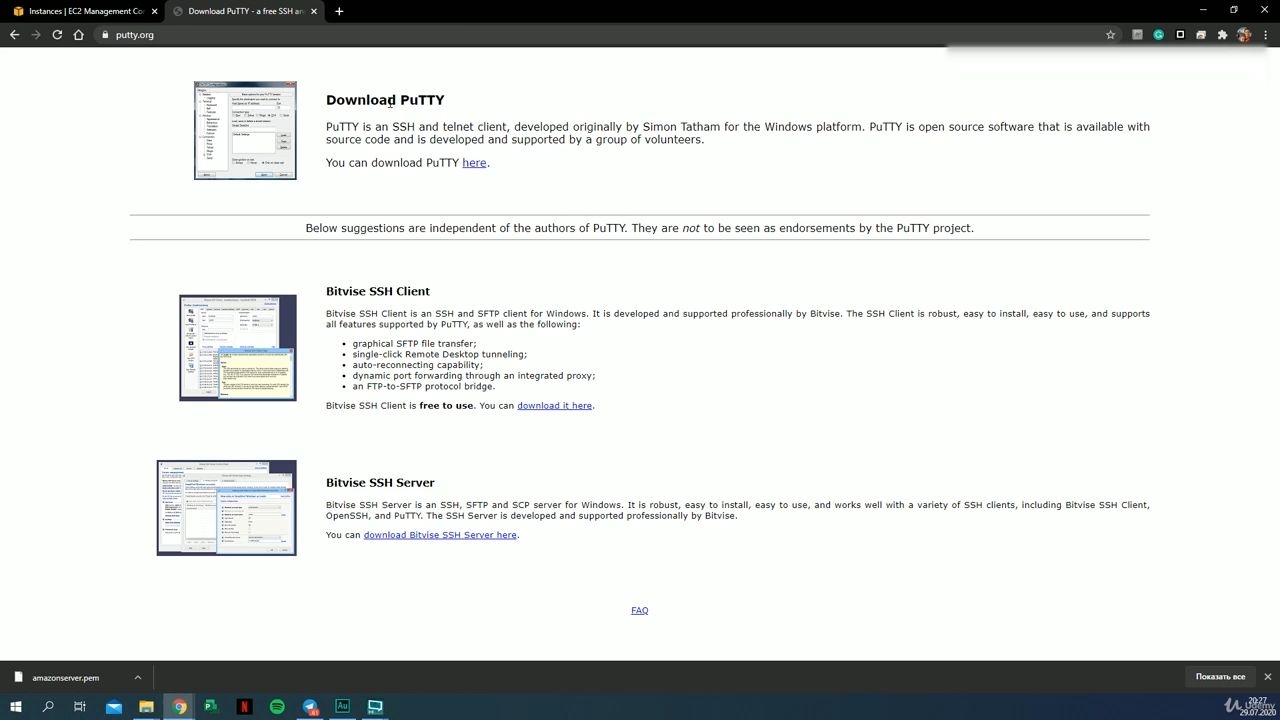View site info via the padlock icon
The height and width of the screenshot is (720, 1280).
[x=104, y=35]
